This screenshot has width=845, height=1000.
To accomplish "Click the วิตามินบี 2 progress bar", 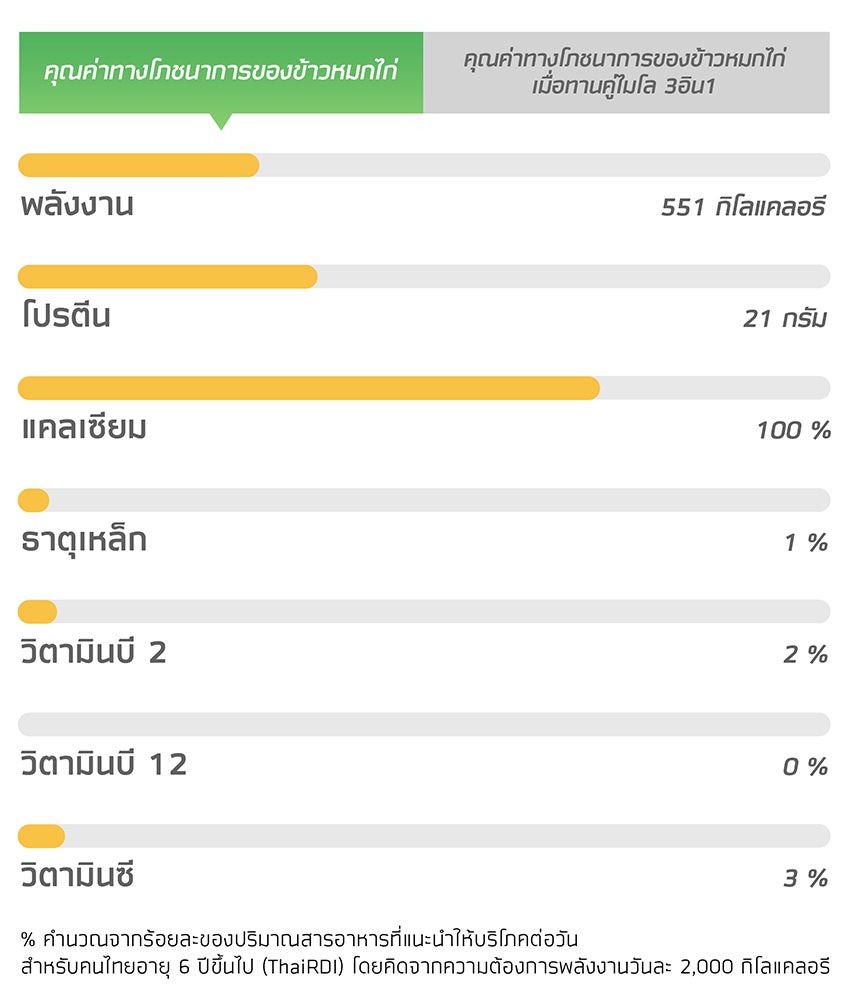I will [x=424, y=612].
